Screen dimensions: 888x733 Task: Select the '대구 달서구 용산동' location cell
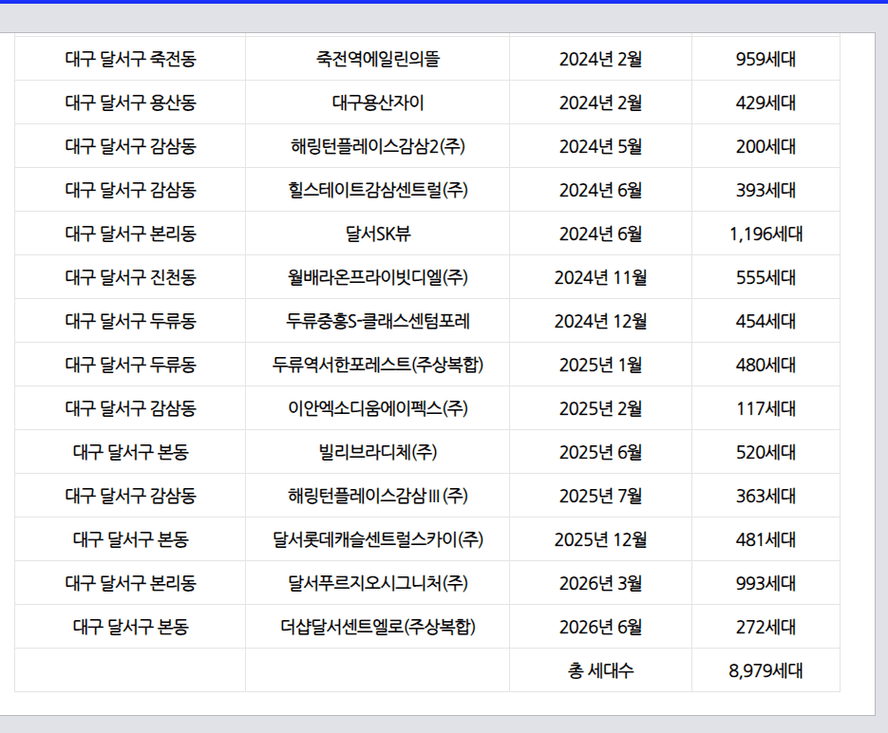(x=130, y=103)
